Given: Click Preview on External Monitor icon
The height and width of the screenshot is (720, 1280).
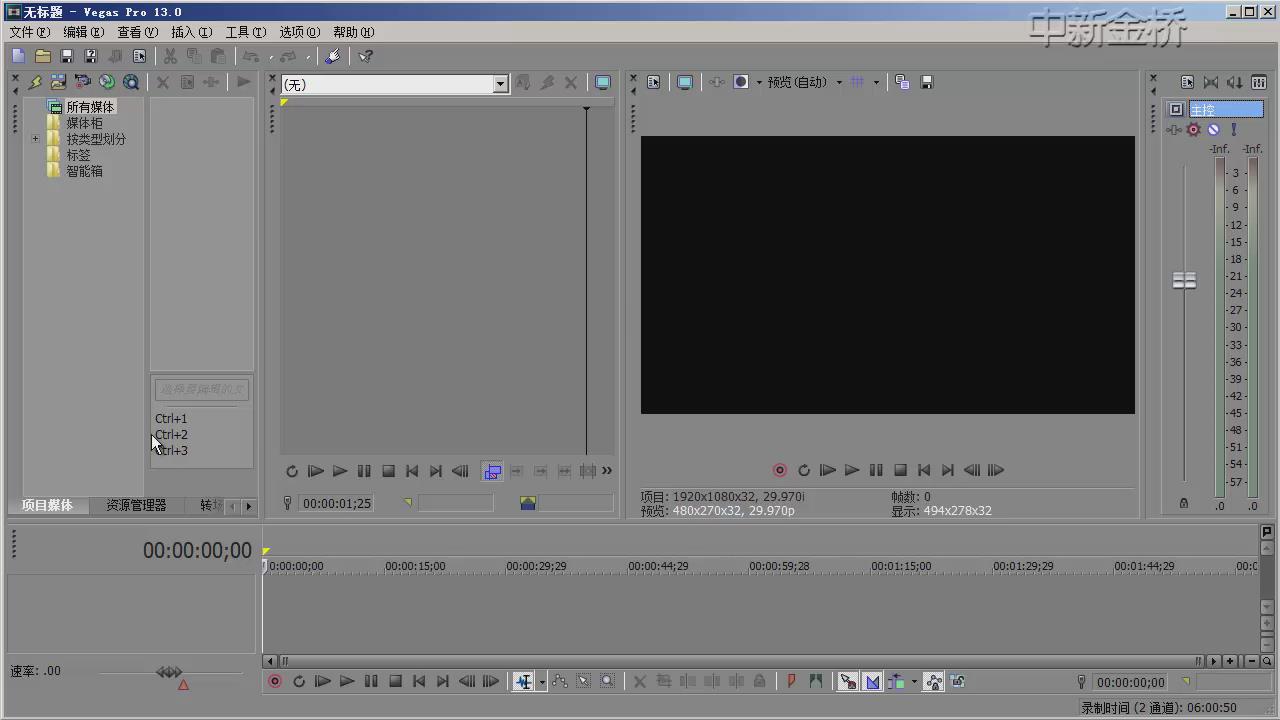Looking at the screenshot, I should [685, 82].
